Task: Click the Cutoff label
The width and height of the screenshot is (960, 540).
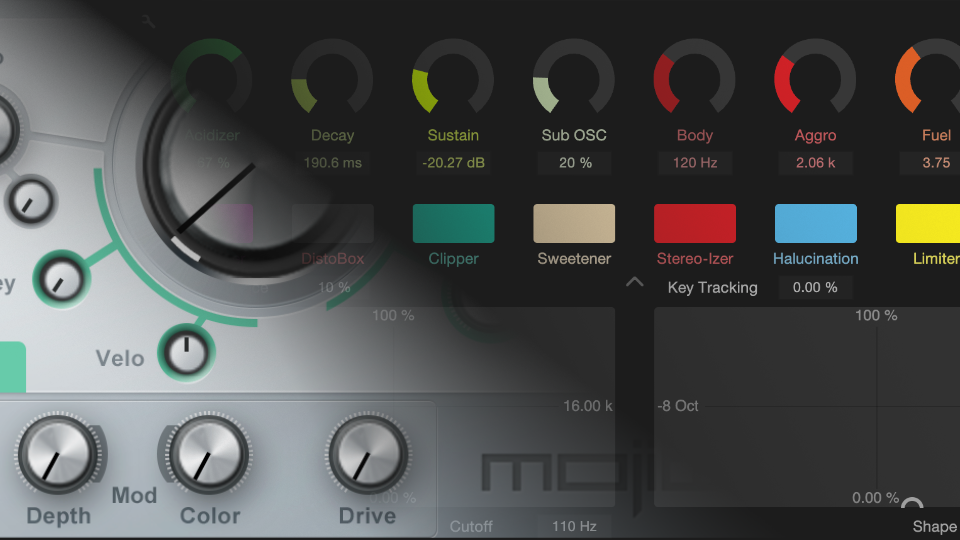Action: coord(471,527)
